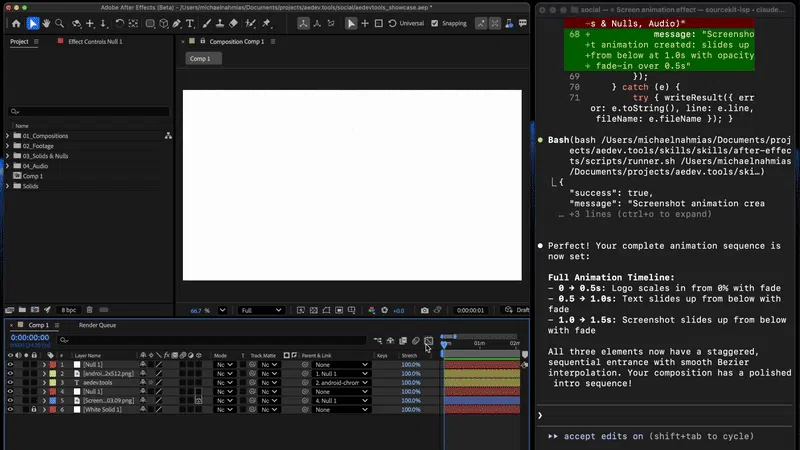Screen dimensions: 800x450
Task: Unlock the White Solid 1 layer
Action: point(34,409)
